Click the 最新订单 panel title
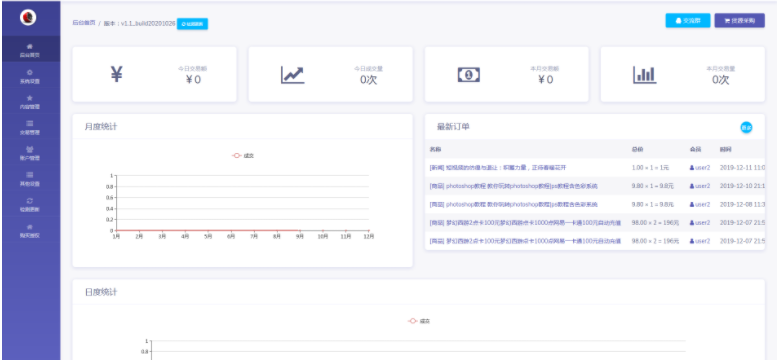This screenshot has width=778, height=364. 453,126
